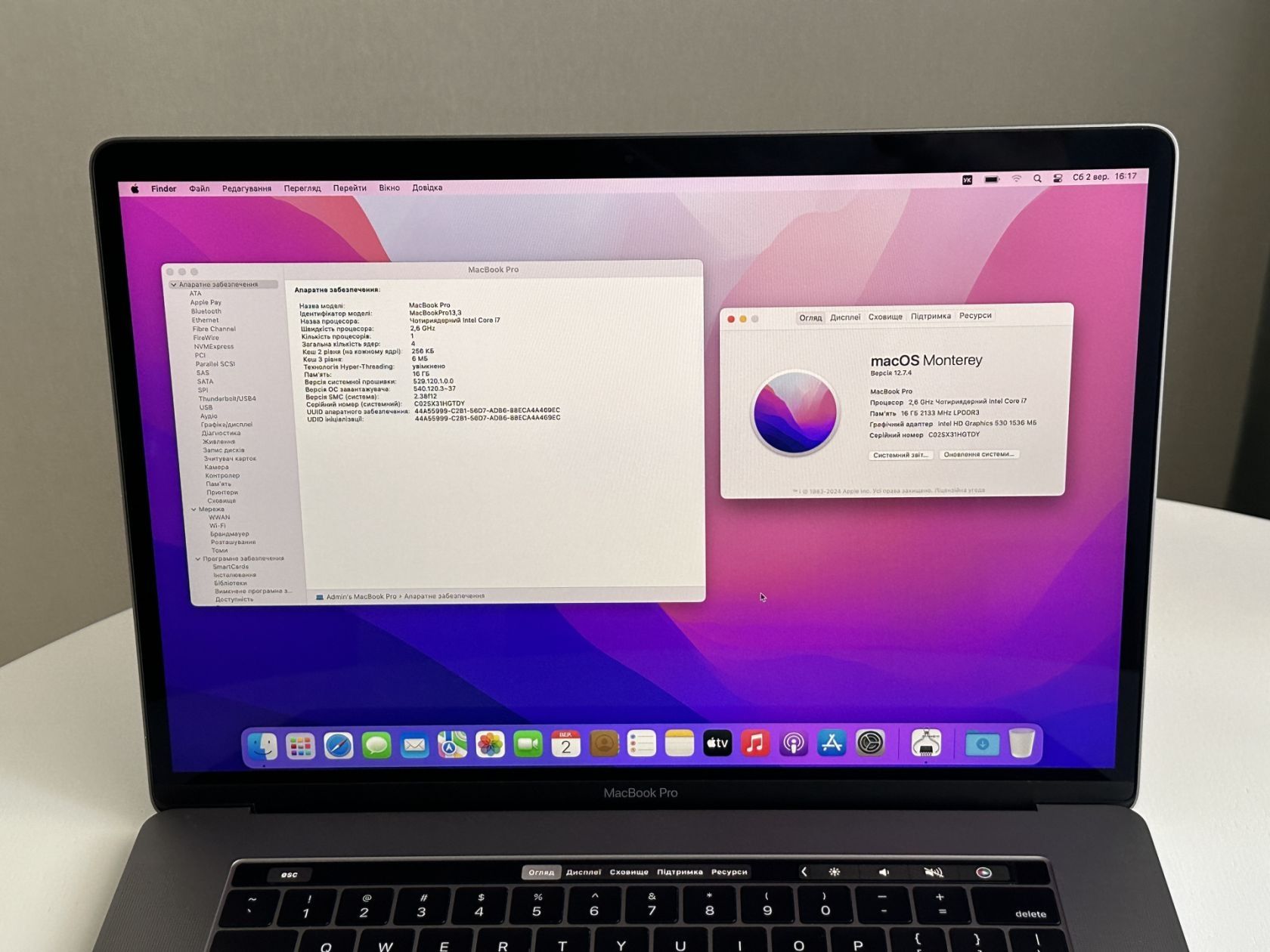
Task: Switch to the Дисплеї tab in About This Mac
Action: click(x=845, y=317)
